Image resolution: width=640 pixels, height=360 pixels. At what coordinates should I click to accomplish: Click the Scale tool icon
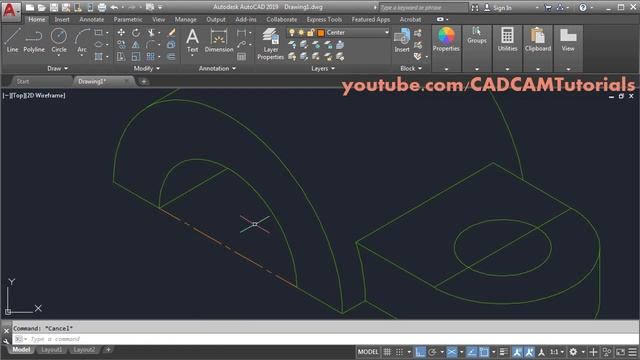(x=136, y=56)
